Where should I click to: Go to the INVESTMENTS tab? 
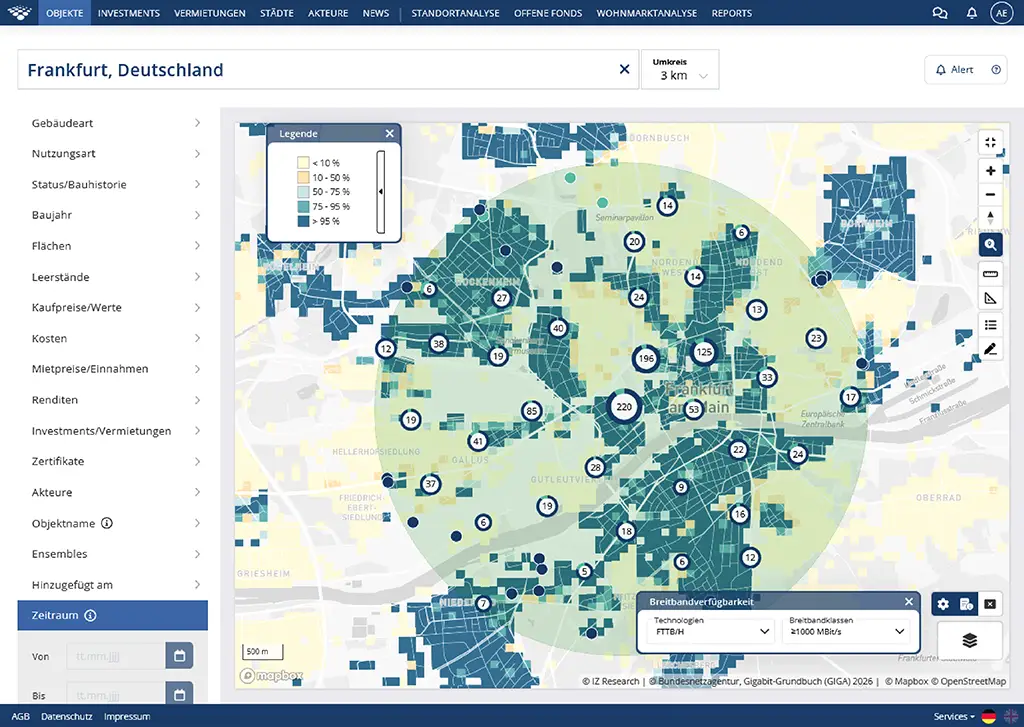tap(129, 13)
